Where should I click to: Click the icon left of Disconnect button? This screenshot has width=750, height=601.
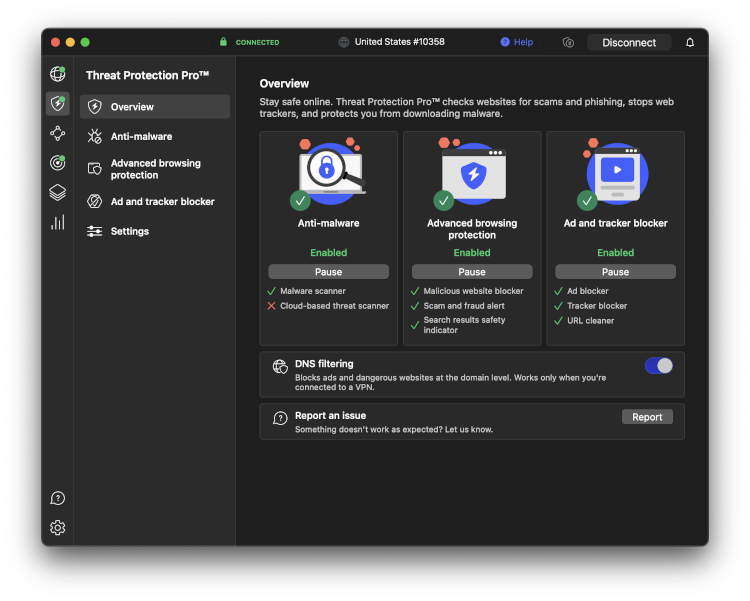(x=568, y=43)
